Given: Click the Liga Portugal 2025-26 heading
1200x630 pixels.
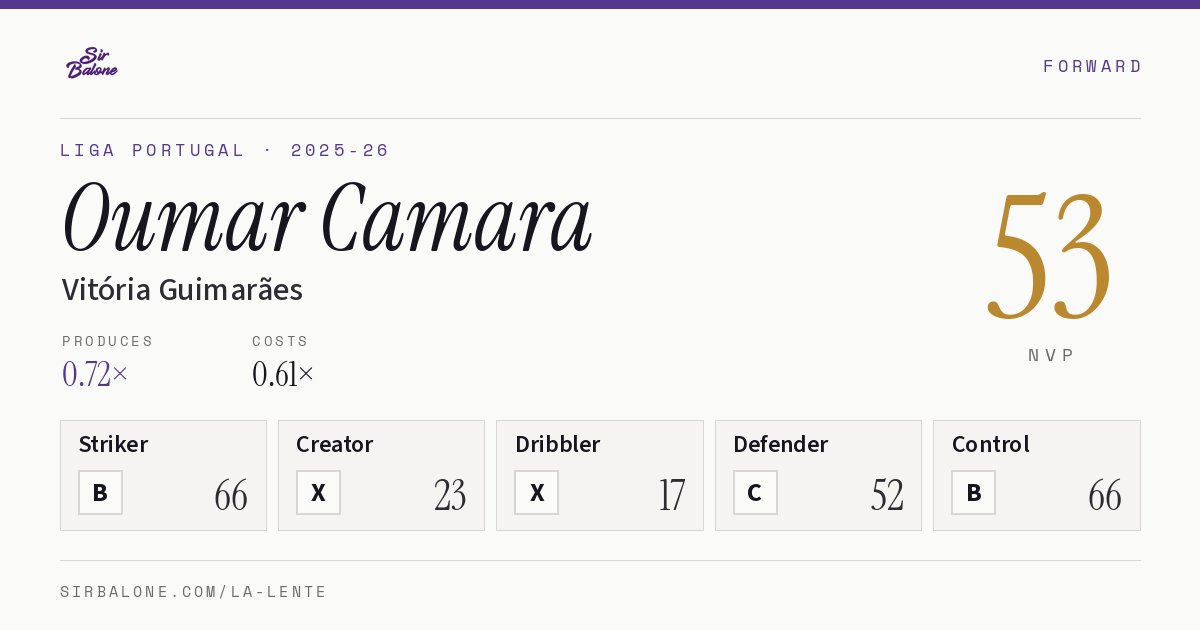Looking at the screenshot, I should 225,150.
